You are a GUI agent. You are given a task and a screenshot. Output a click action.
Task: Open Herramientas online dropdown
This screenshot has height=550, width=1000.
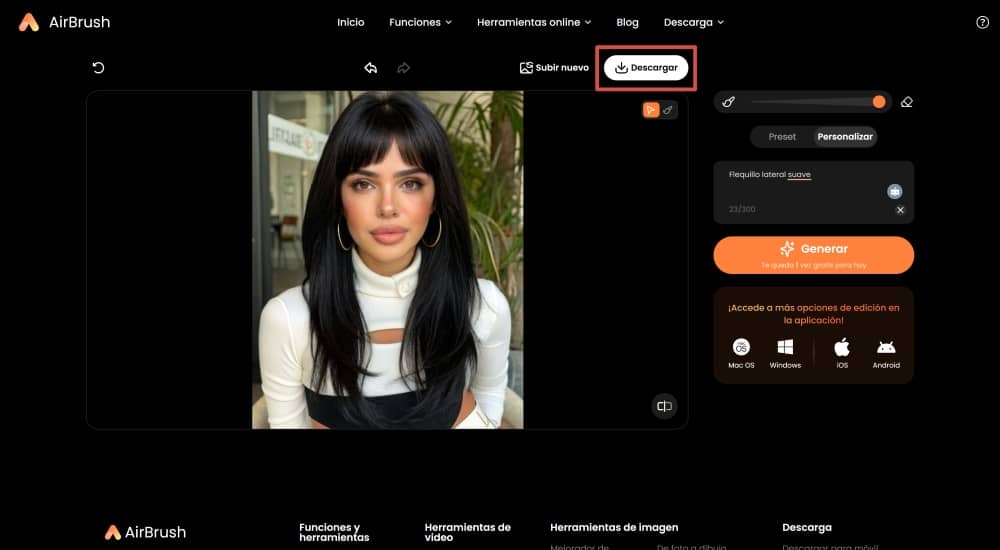pyautogui.click(x=534, y=22)
